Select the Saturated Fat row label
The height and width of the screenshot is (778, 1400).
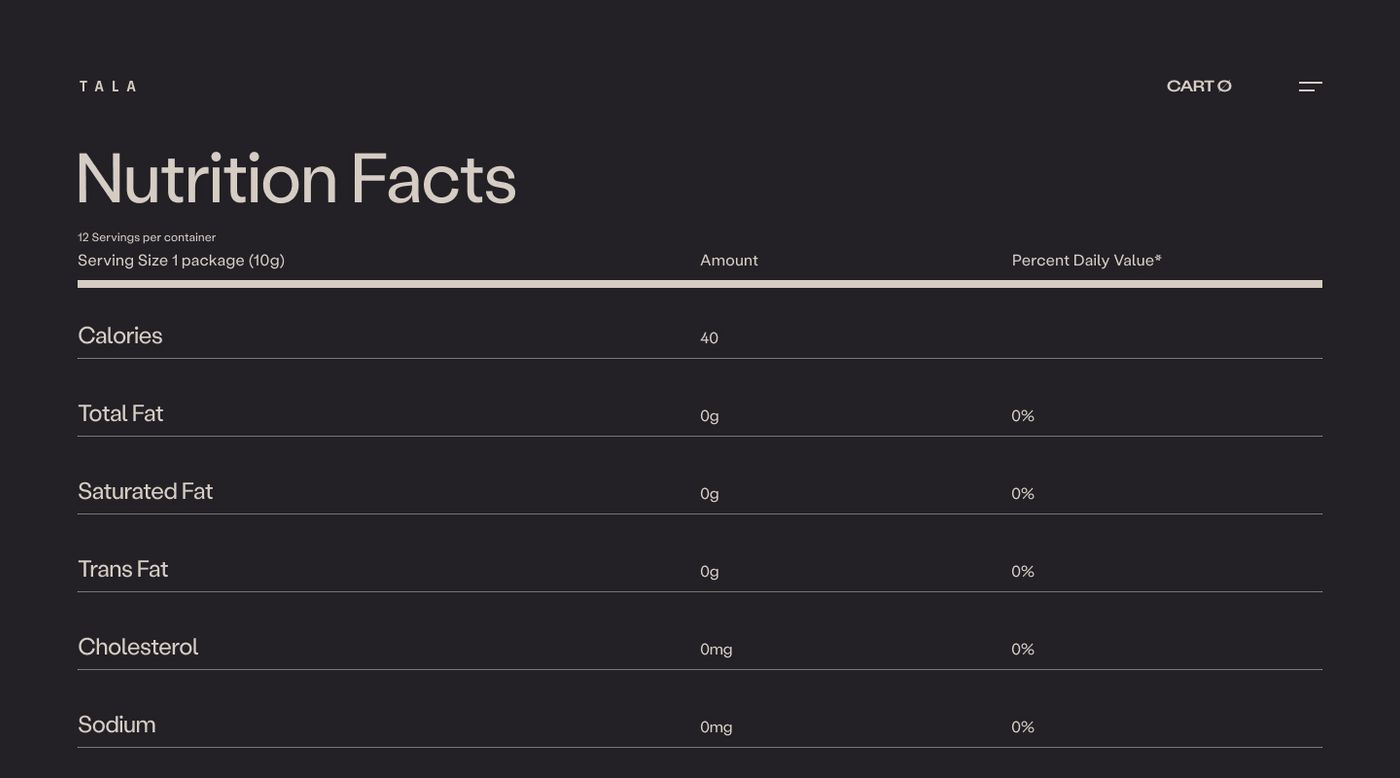click(145, 491)
